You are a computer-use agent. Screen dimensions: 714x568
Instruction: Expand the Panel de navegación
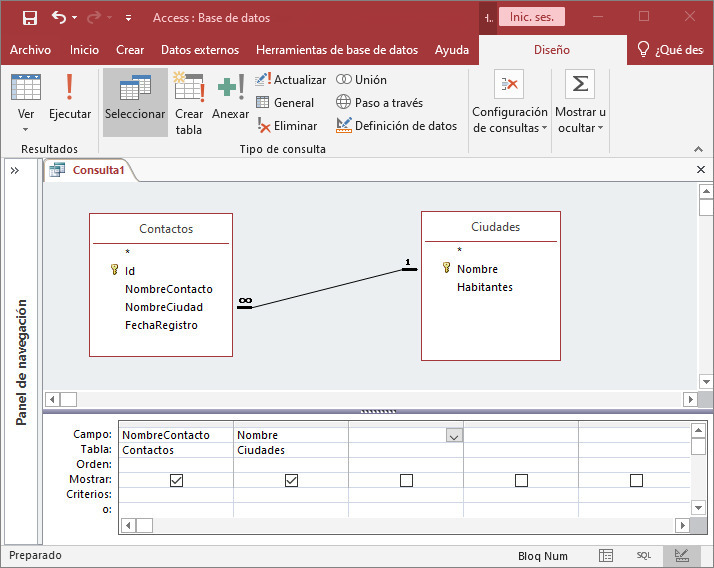tap(15, 171)
